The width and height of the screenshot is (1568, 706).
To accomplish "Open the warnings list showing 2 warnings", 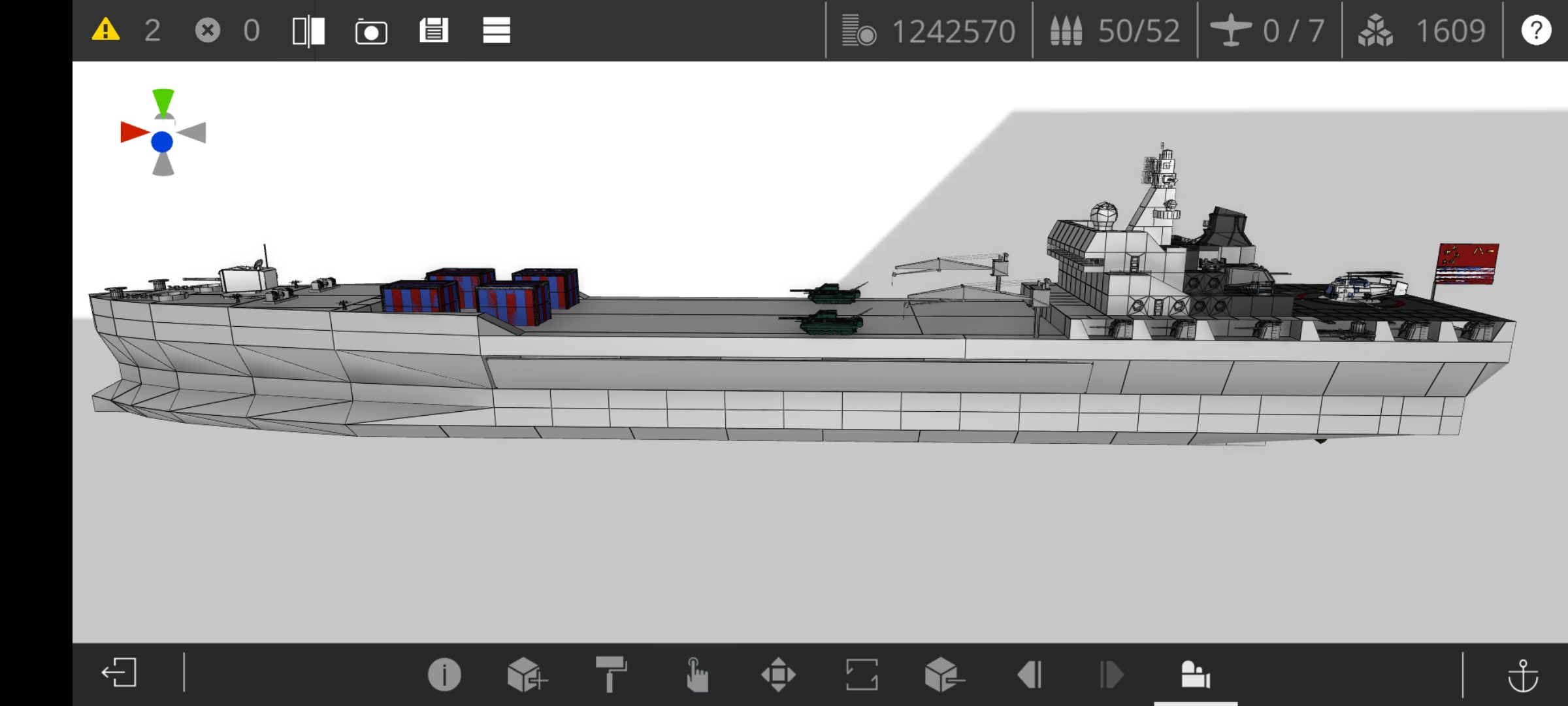I will [126, 31].
